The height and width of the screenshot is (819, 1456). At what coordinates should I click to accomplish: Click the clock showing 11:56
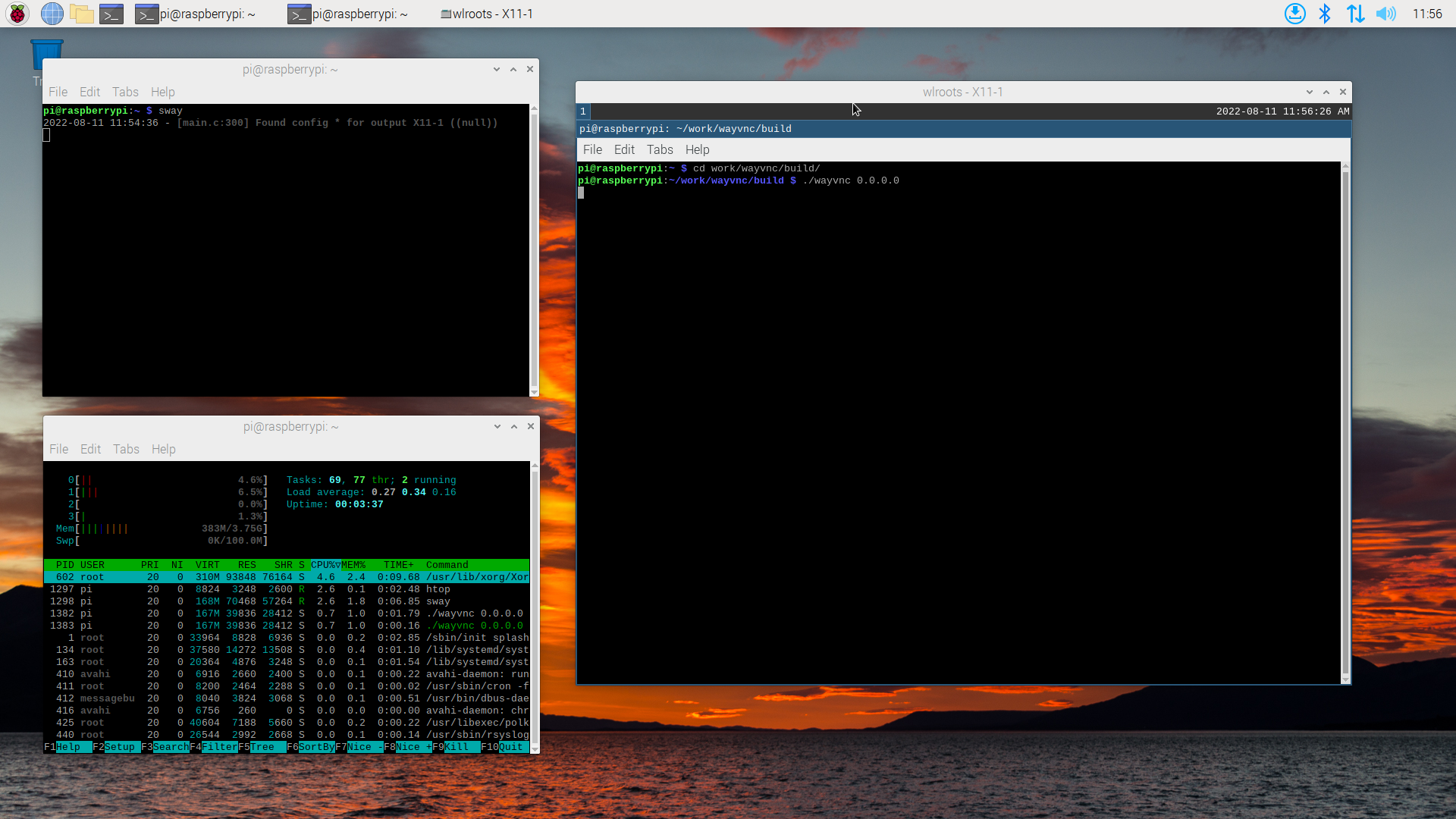(x=1426, y=14)
